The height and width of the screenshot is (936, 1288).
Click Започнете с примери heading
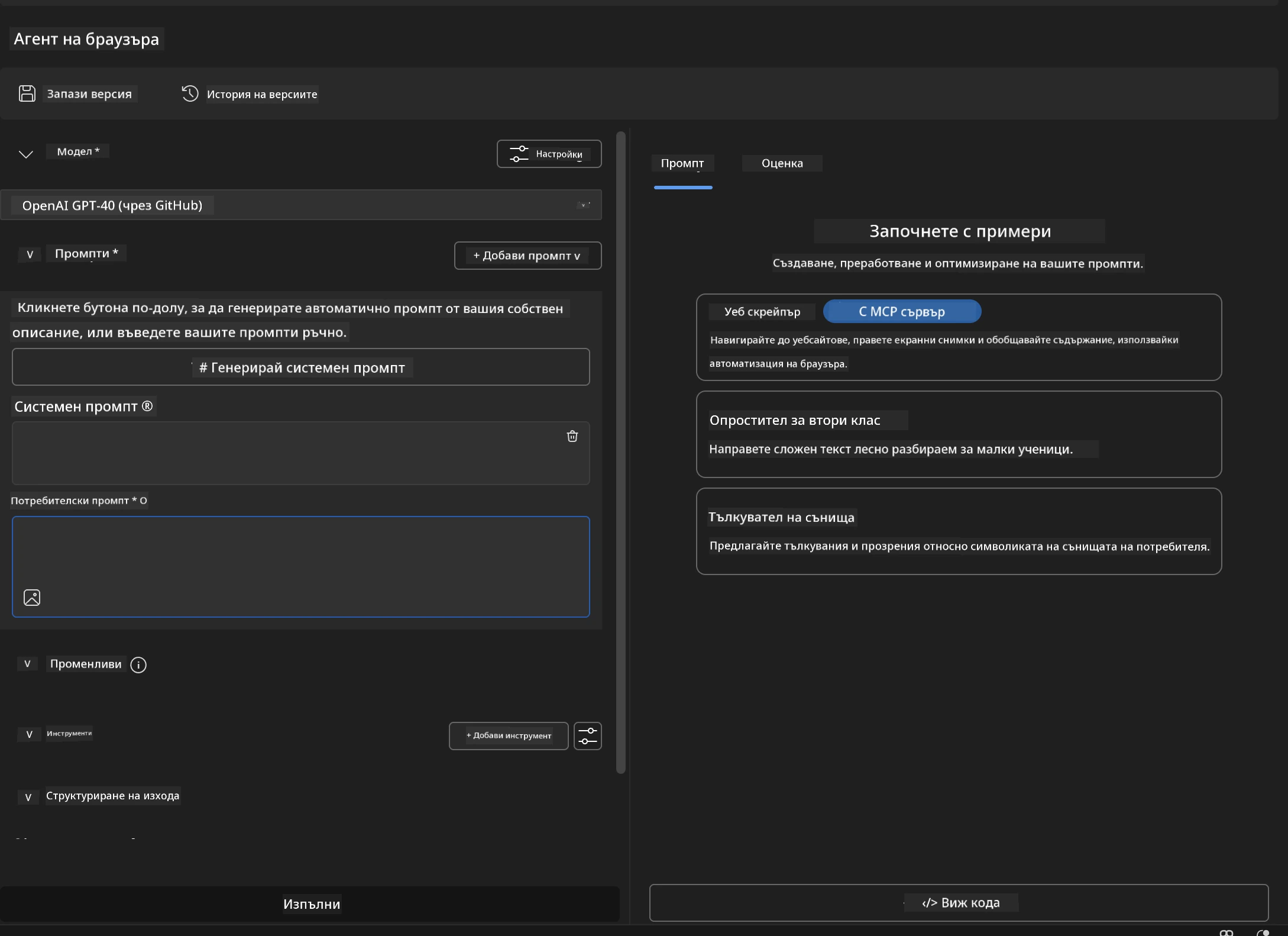[x=959, y=231]
